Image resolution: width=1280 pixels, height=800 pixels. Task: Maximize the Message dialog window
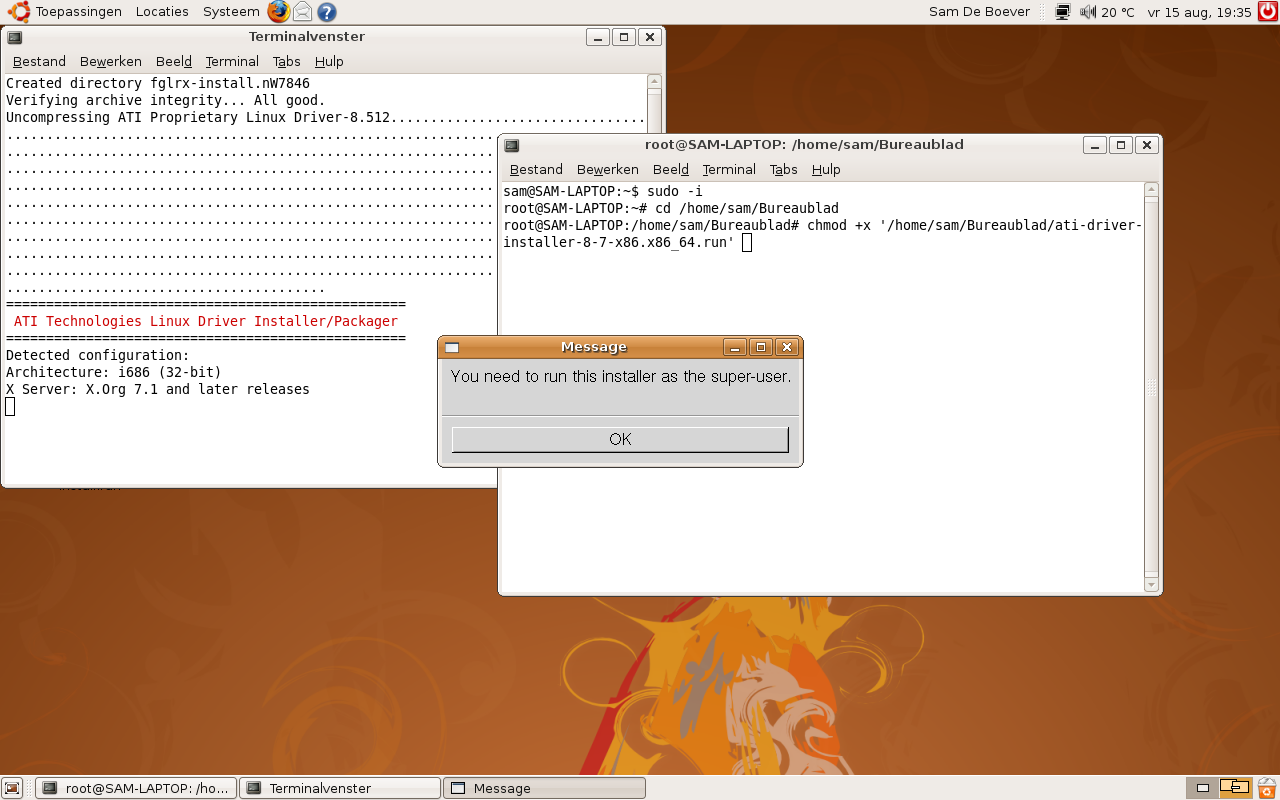click(761, 347)
